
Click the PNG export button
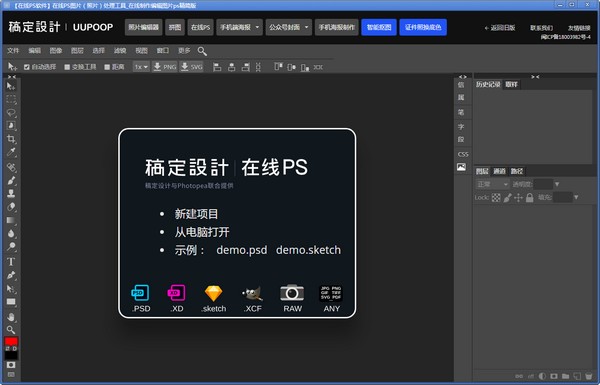165,67
